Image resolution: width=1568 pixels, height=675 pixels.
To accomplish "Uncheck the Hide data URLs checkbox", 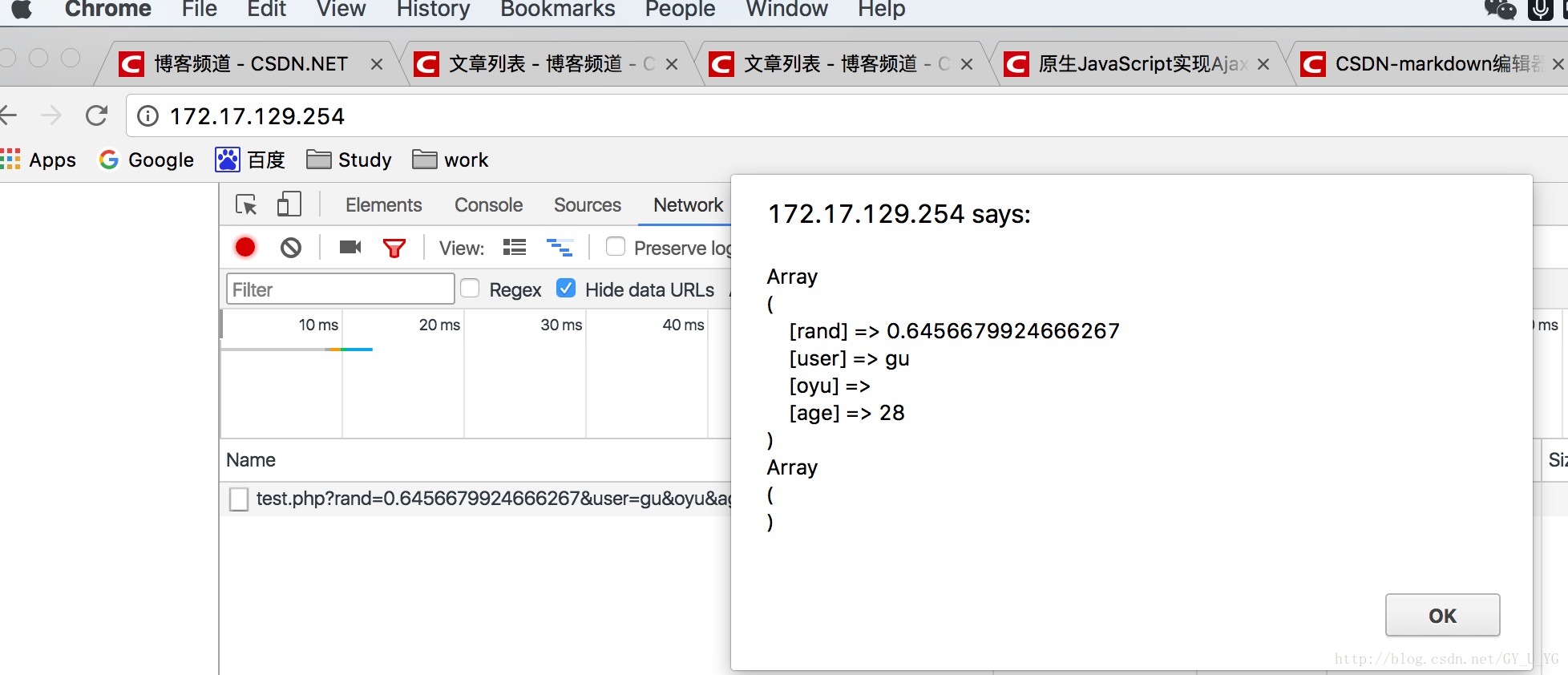I will [x=566, y=289].
